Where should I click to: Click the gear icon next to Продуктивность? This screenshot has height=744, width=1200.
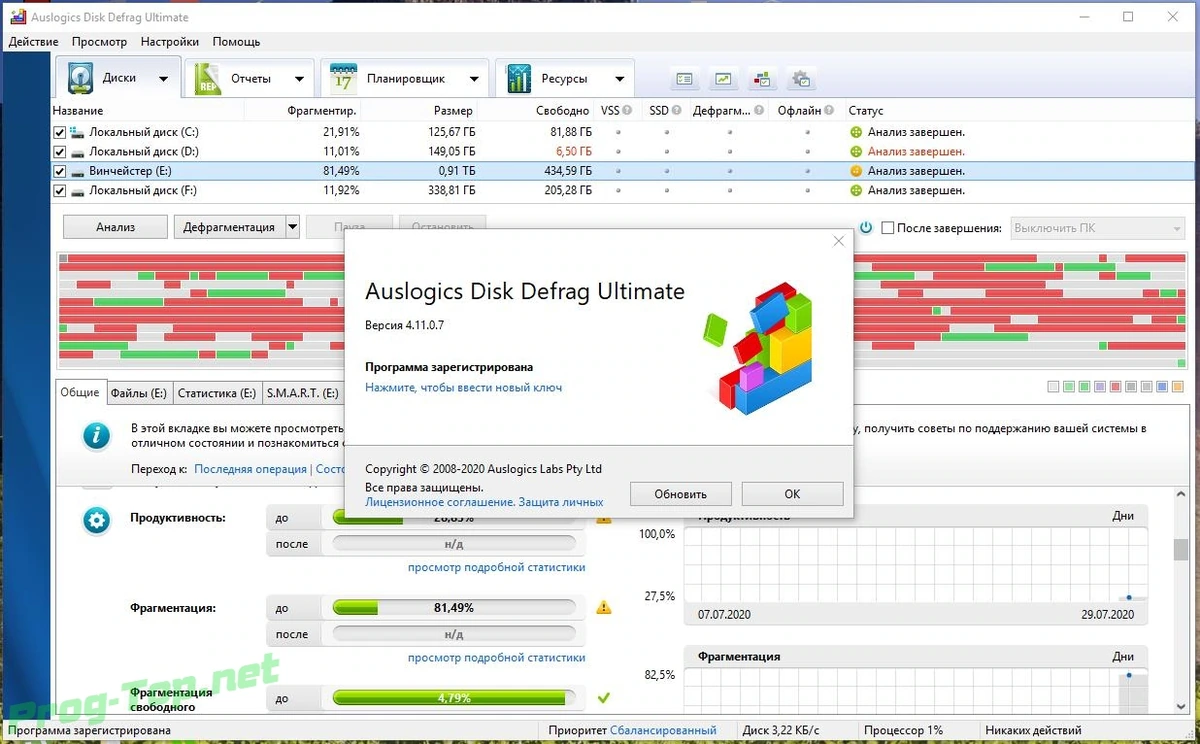coord(96,520)
